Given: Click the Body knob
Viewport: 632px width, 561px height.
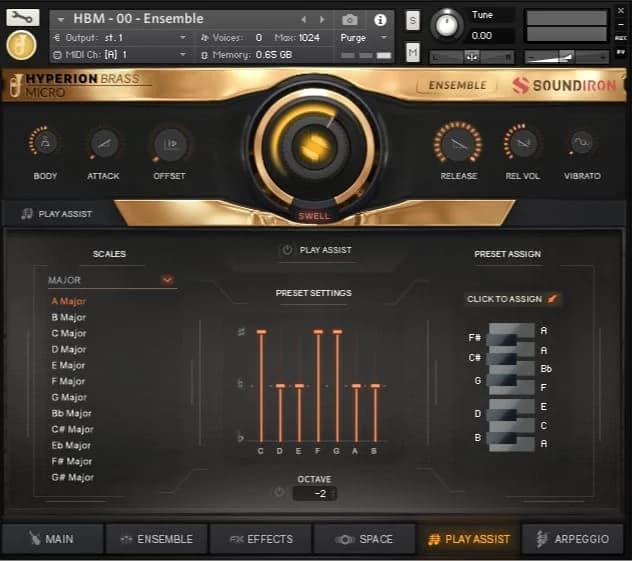Looking at the screenshot, I should click(x=45, y=144).
